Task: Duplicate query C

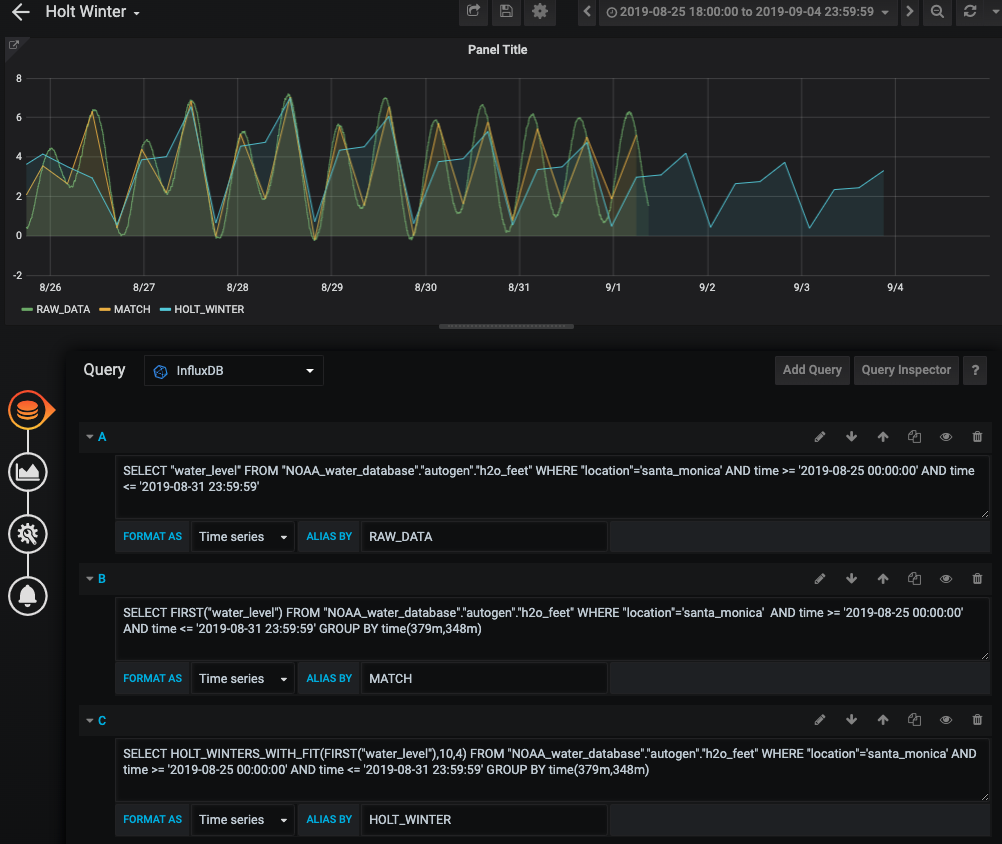Action: [914, 720]
